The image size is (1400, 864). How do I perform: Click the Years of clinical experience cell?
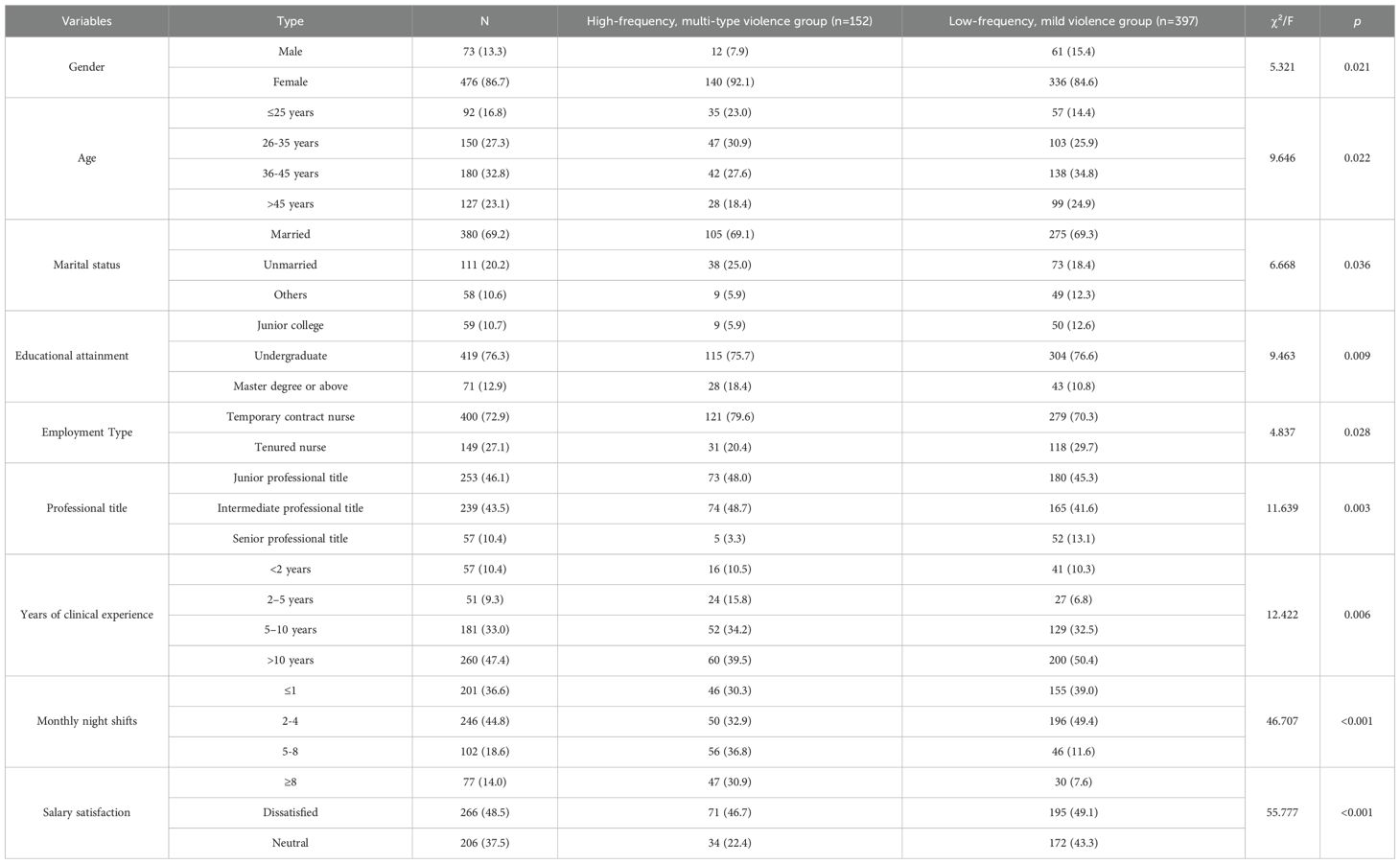(x=86, y=615)
